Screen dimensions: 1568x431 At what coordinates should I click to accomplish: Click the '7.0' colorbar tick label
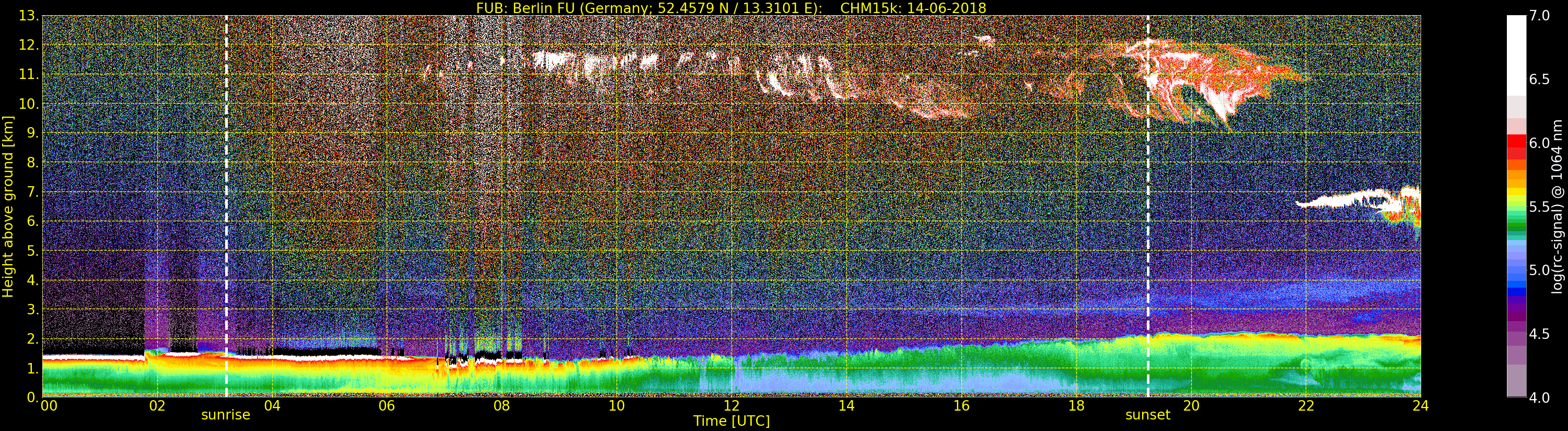pos(1538,15)
